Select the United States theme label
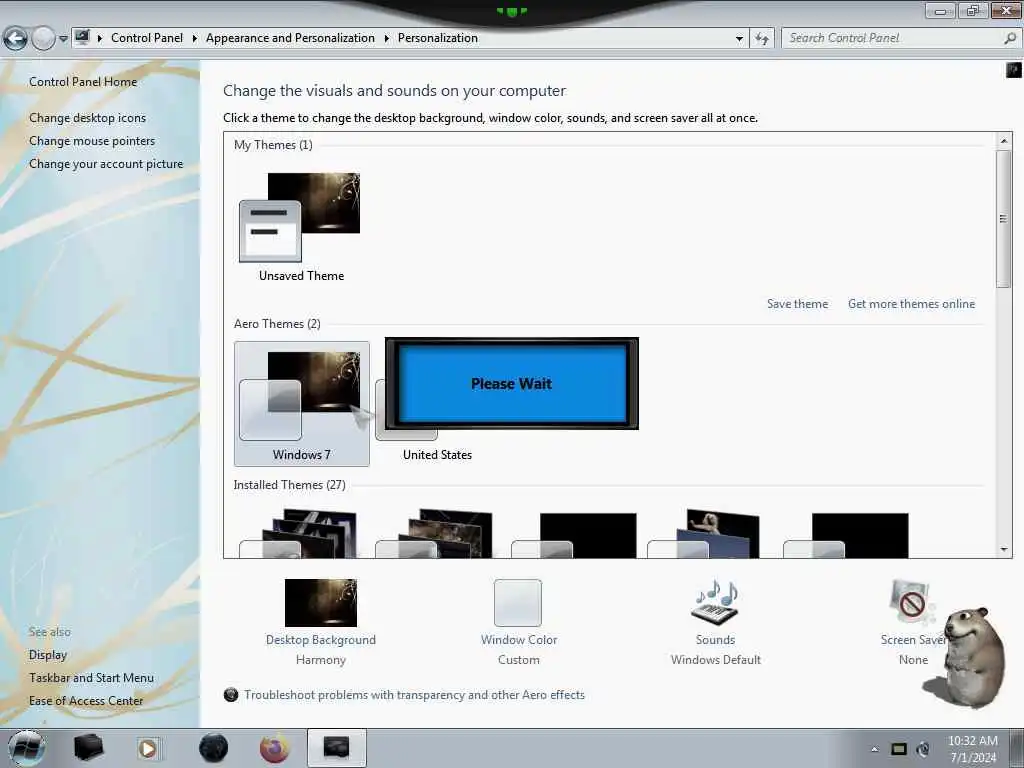Screen dimensions: 1024x768 click(437, 455)
